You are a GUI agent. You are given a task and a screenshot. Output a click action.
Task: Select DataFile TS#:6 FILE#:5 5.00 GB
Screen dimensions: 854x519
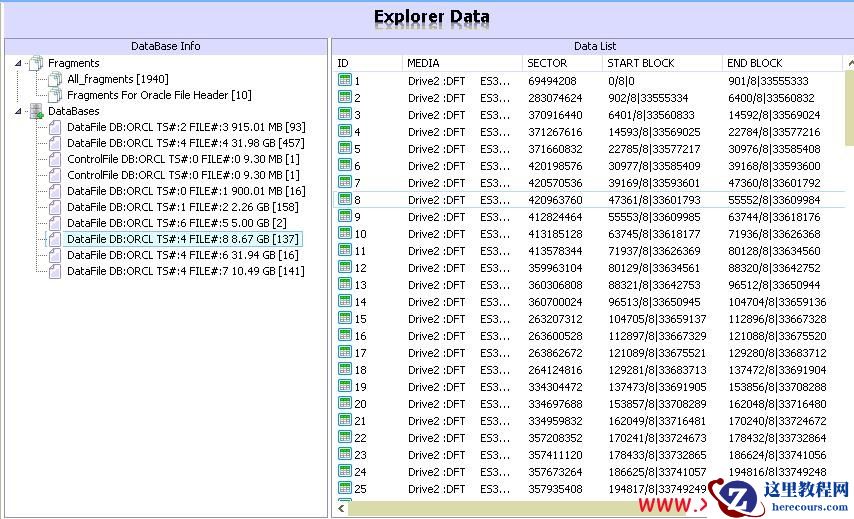coord(176,223)
